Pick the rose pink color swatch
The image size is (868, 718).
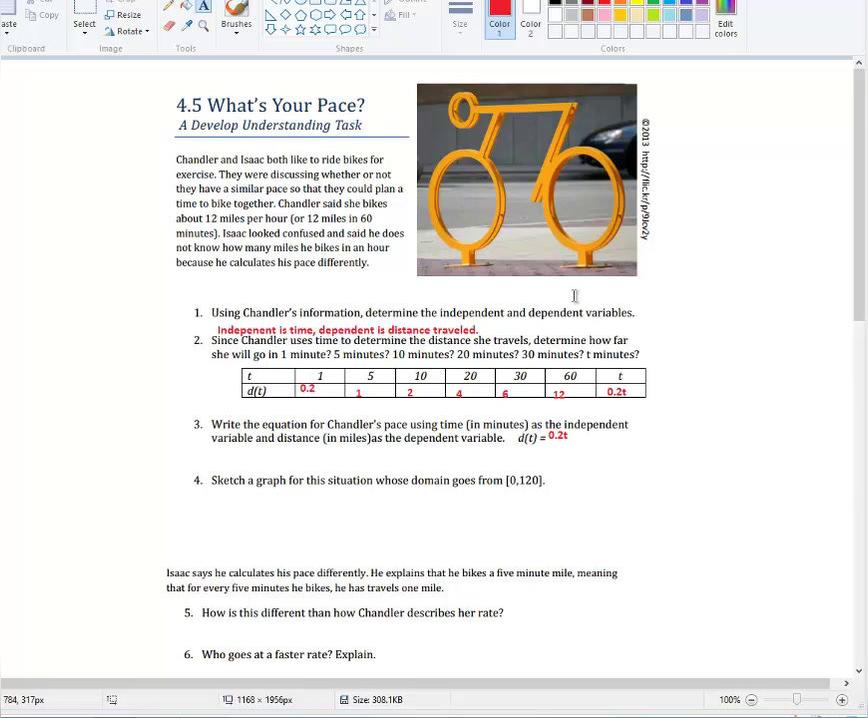coord(604,15)
